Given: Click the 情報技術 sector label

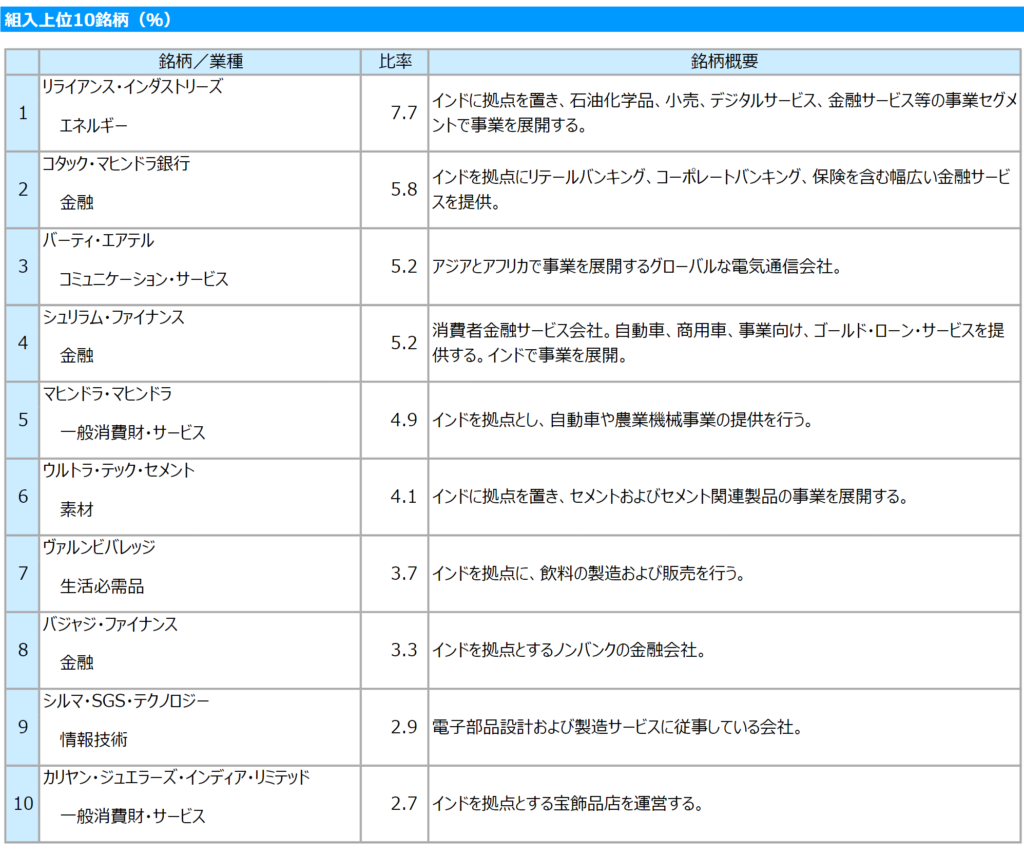Looking at the screenshot, I should (x=93, y=739).
